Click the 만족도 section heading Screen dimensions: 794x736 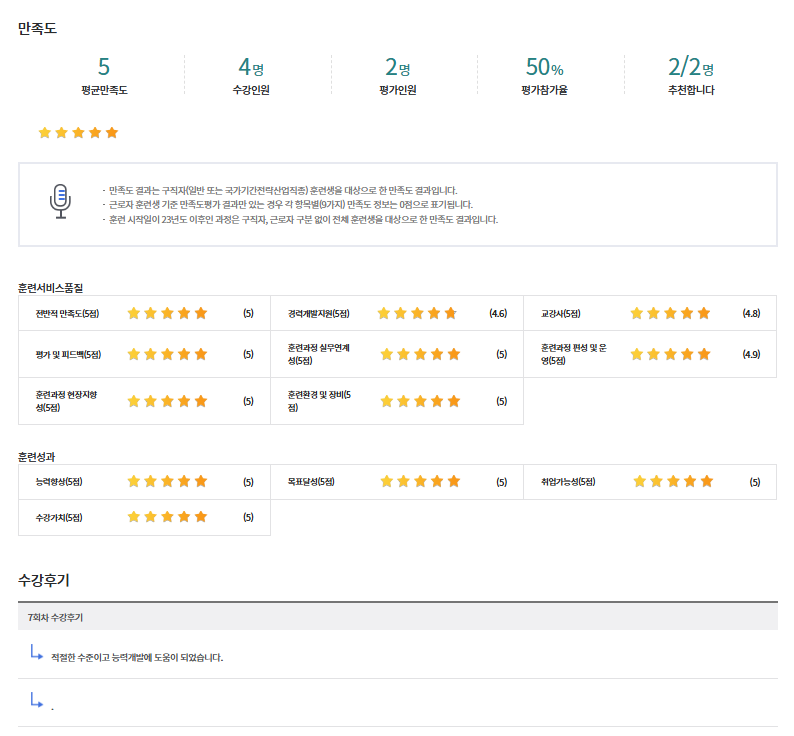[38, 28]
